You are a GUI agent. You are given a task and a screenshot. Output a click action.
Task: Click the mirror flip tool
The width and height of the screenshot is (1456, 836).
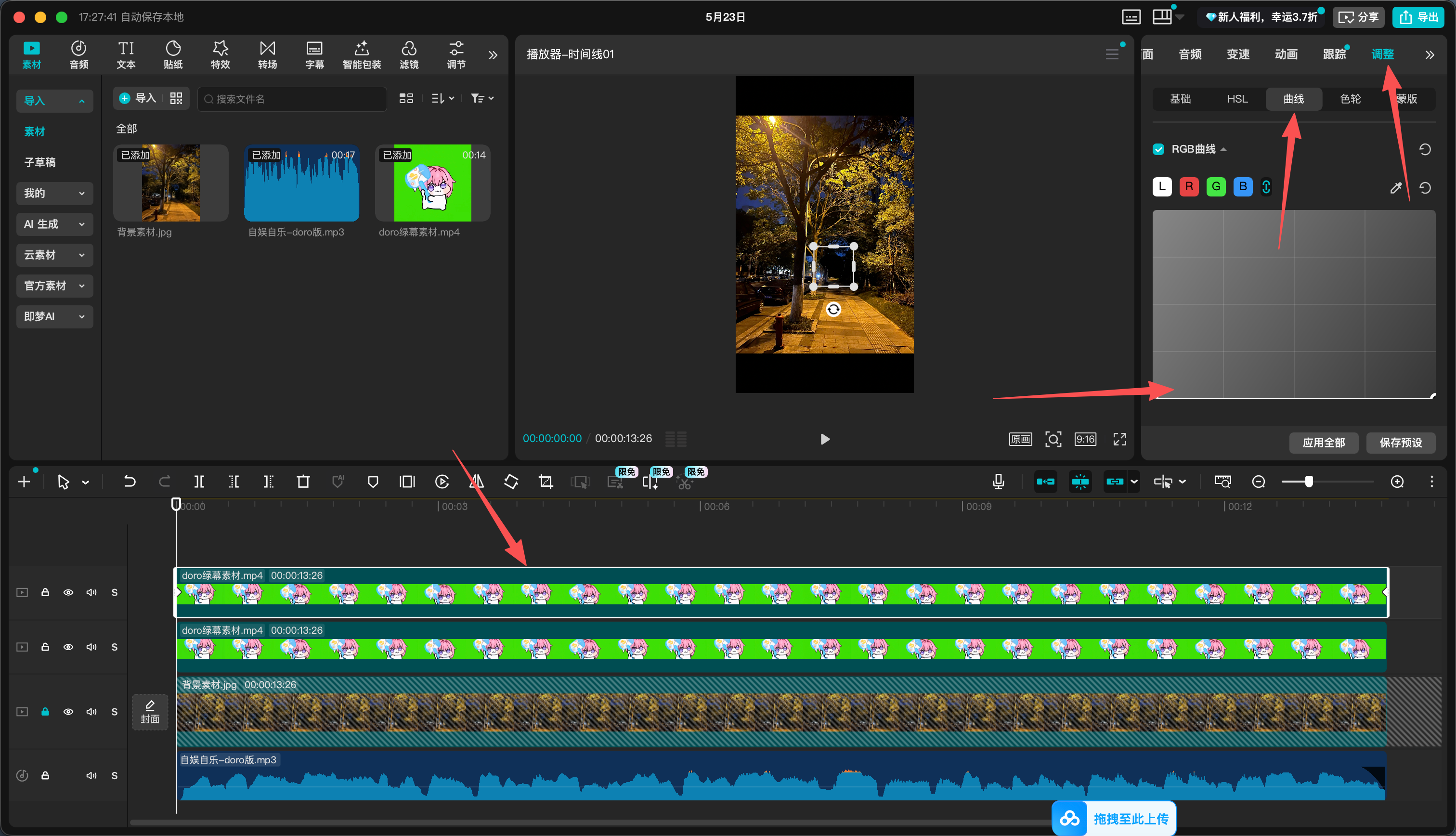pyautogui.click(x=476, y=482)
